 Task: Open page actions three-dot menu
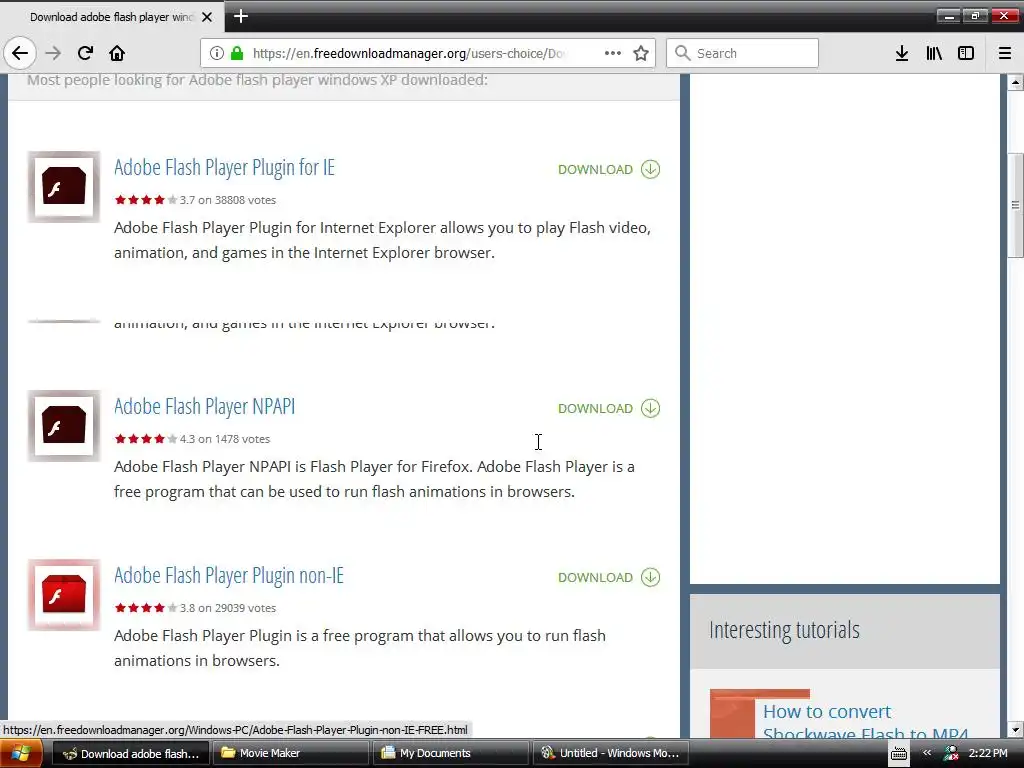tap(613, 53)
